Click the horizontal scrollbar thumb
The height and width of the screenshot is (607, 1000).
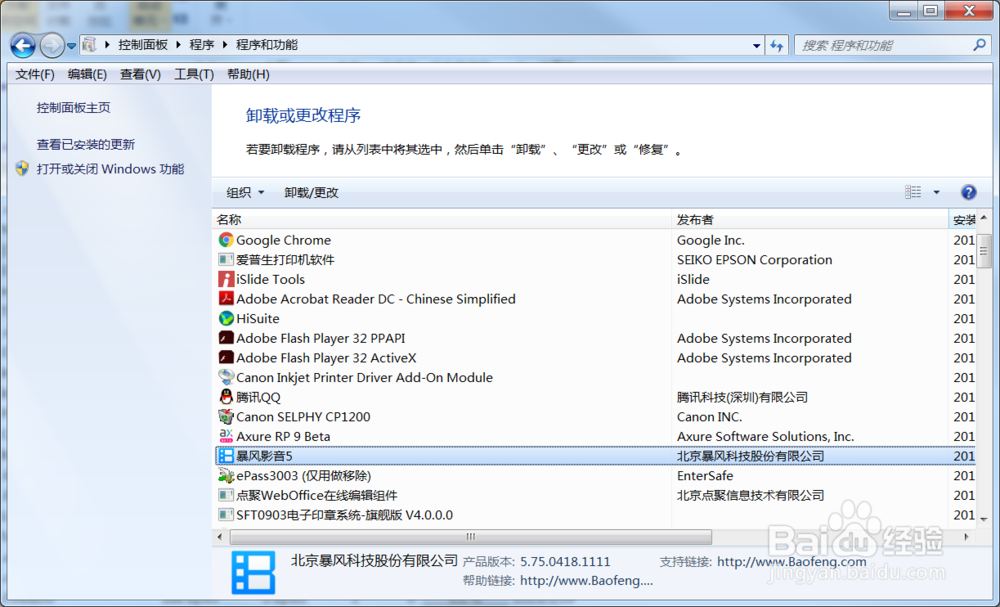pos(471,537)
